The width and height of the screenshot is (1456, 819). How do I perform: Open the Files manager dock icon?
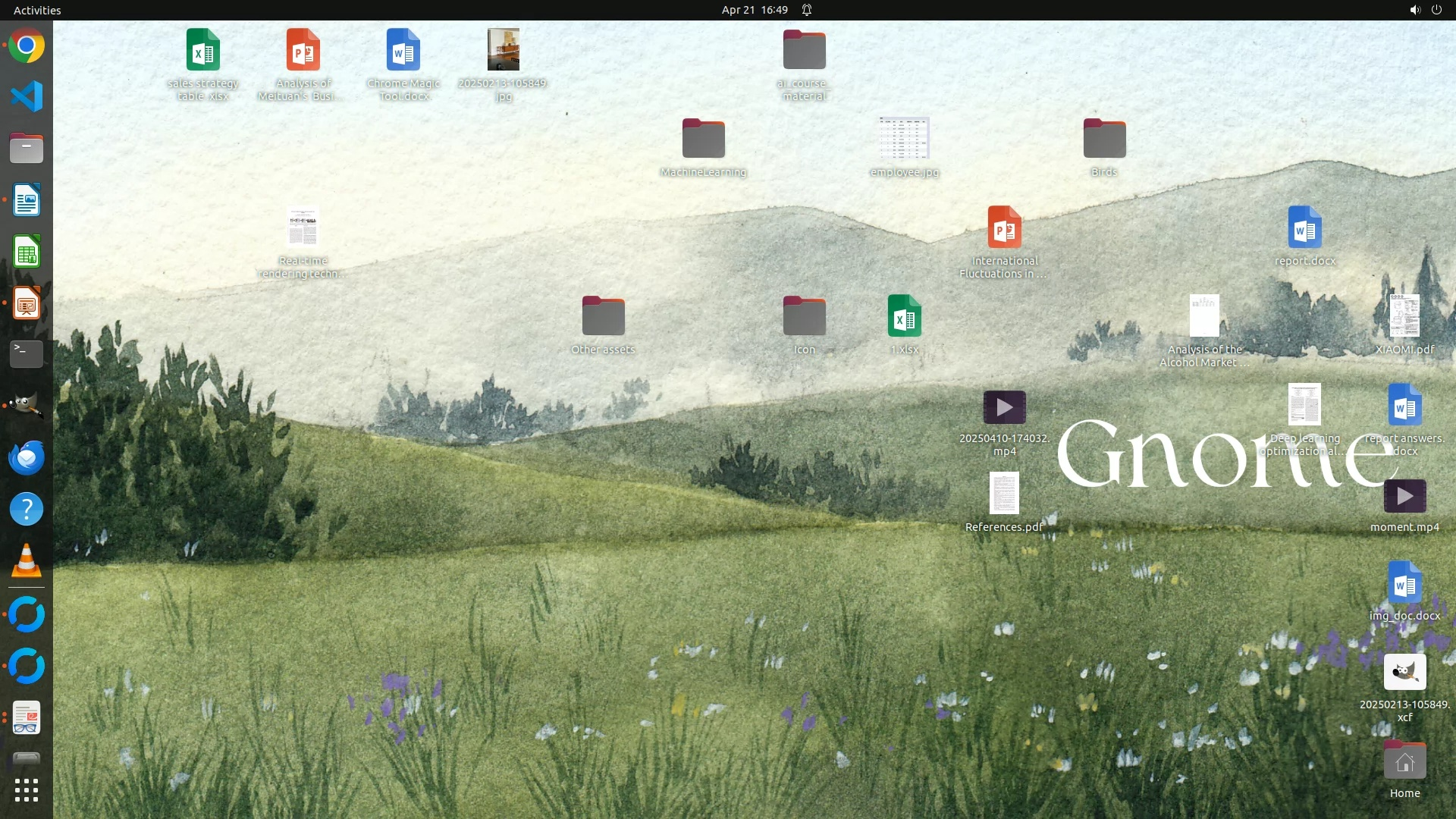click(27, 149)
